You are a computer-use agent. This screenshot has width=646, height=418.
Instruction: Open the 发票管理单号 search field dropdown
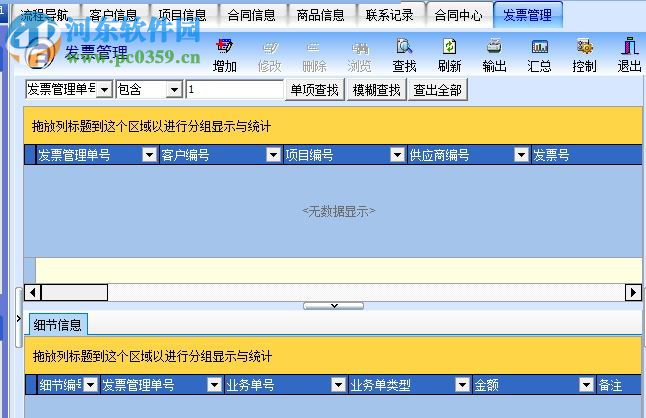point(105,89)
